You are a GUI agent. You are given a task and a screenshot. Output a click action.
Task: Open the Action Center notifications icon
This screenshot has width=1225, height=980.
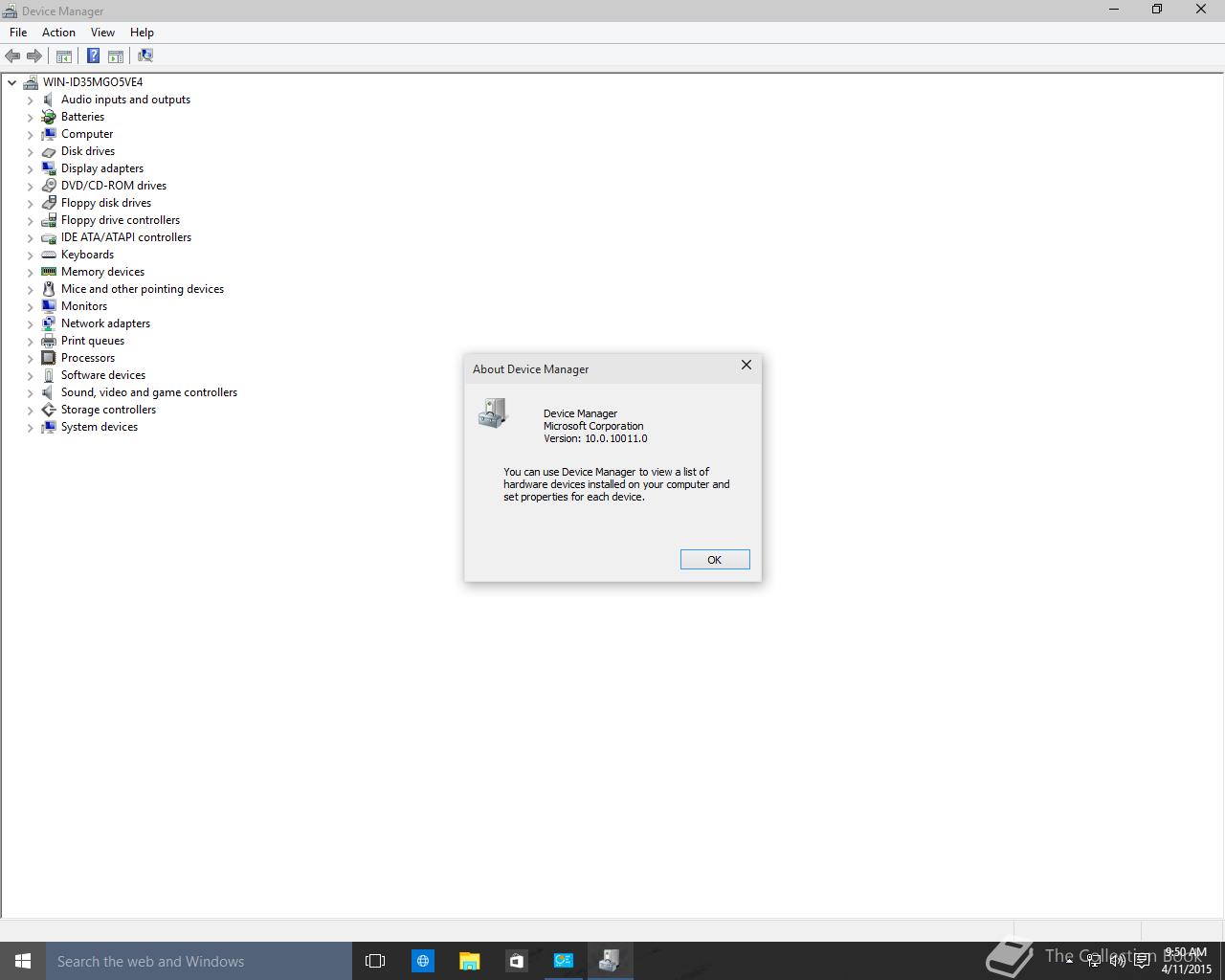1142,961
